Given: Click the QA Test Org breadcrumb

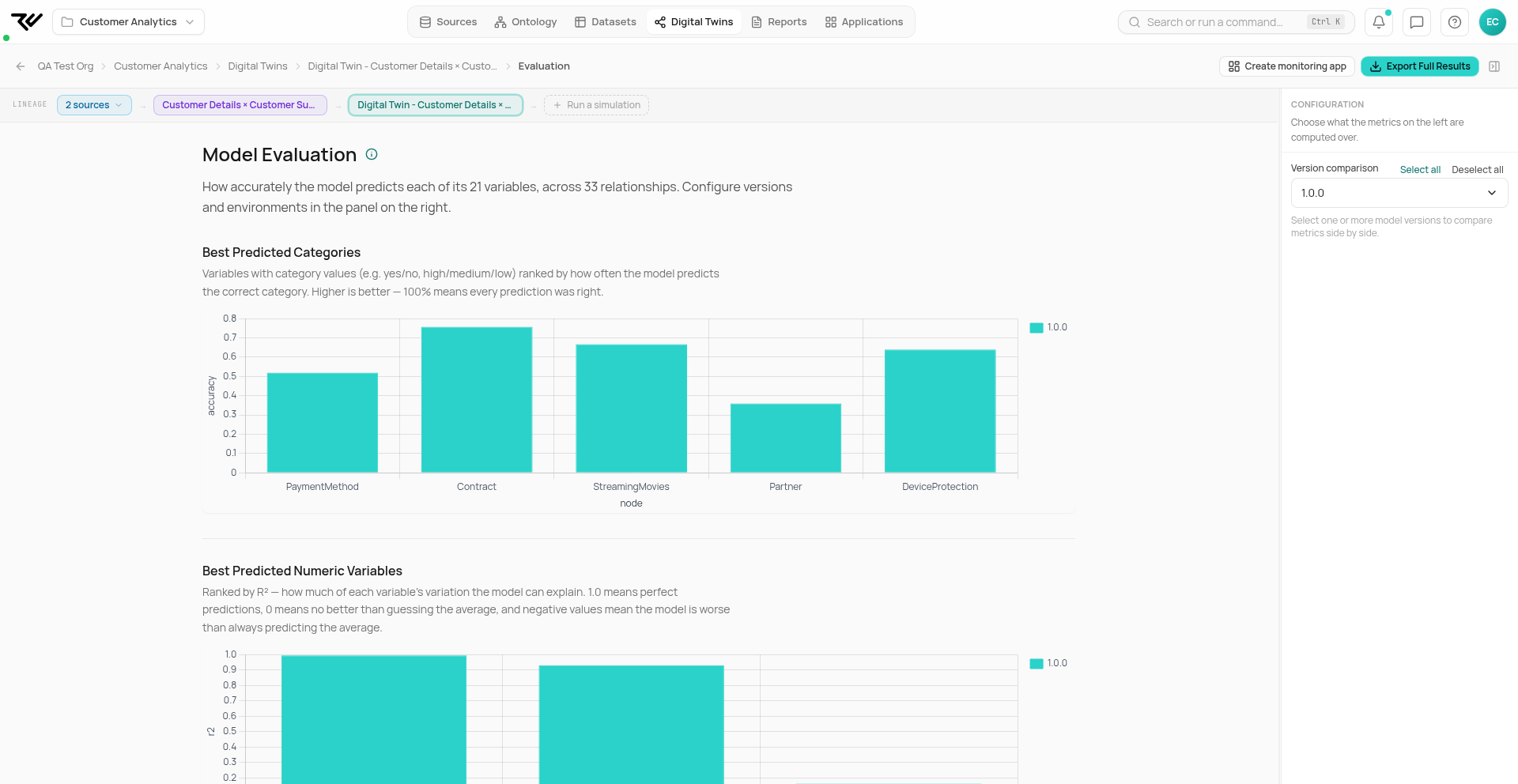Looking at the screenshot, I should coord(66,66).
